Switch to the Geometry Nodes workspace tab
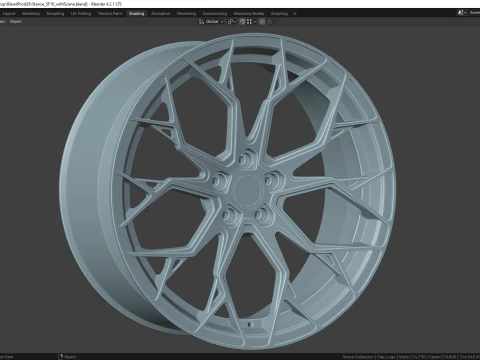This screenshot has width=480, height=360. point(249,14)
